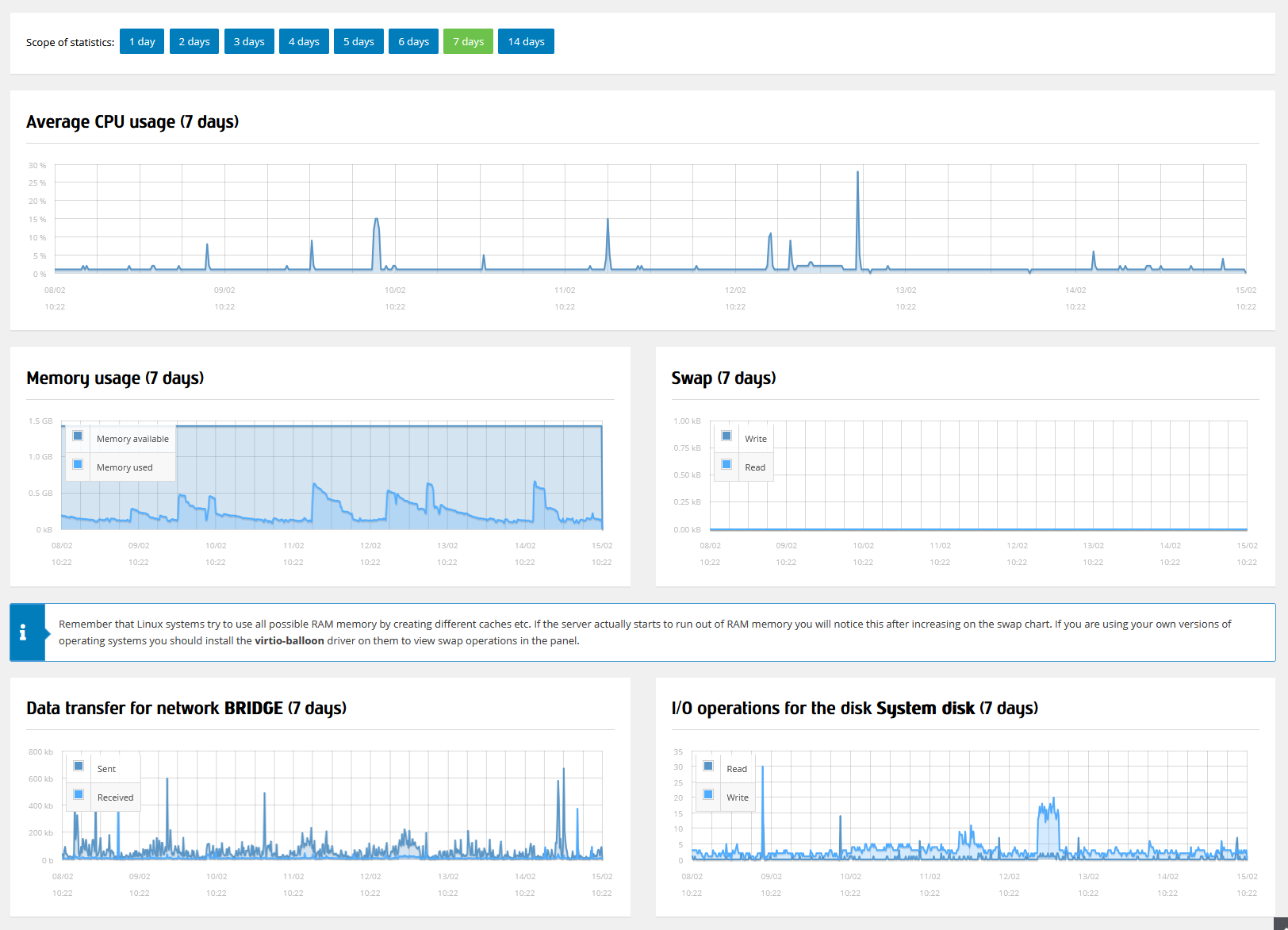Screen dimensions: 1288x930
Task: Toggle Swap Write legend swatch
Action: tap(726, 436)
